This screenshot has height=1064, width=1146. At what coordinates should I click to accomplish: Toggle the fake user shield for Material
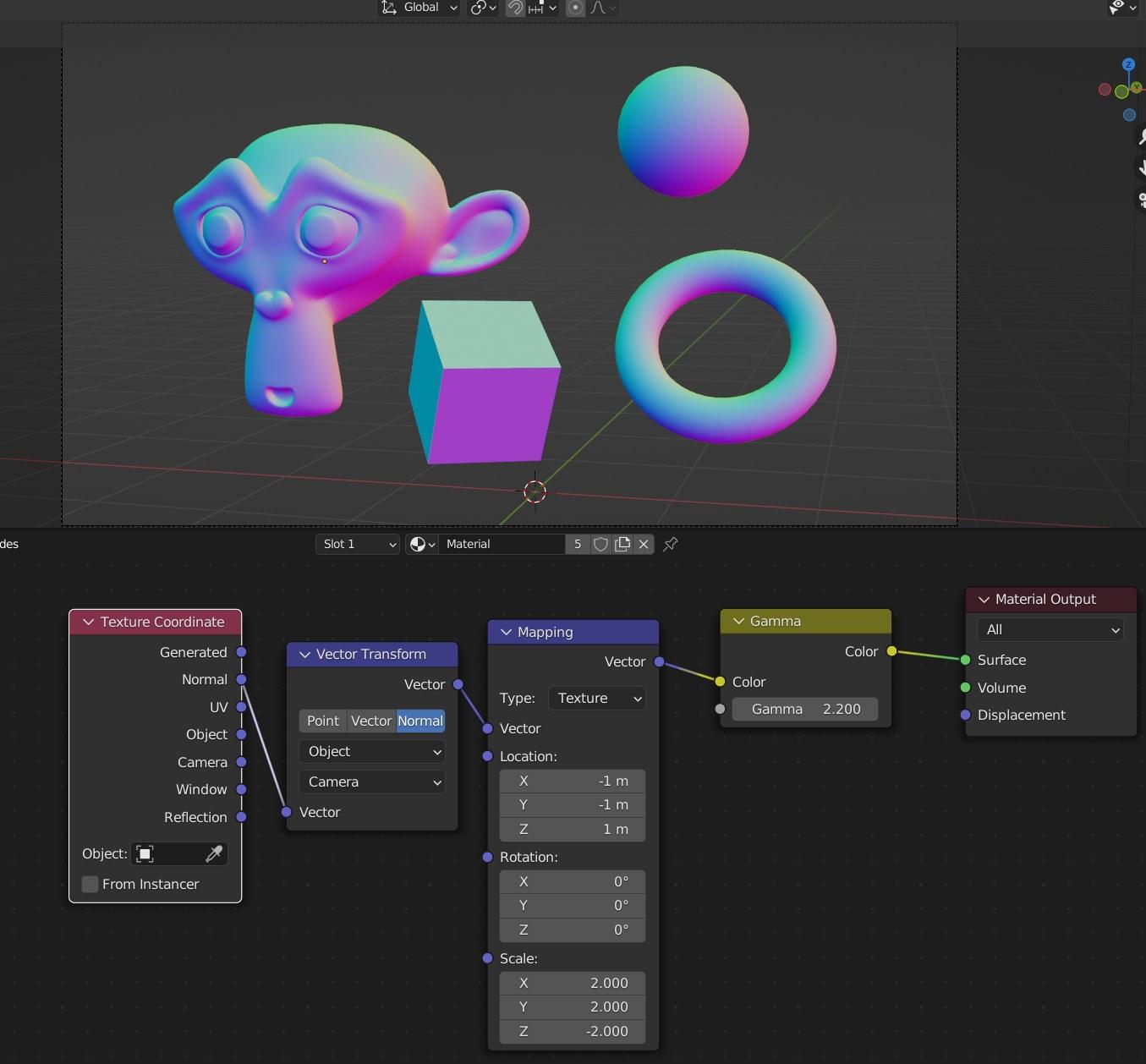[600, 544]
